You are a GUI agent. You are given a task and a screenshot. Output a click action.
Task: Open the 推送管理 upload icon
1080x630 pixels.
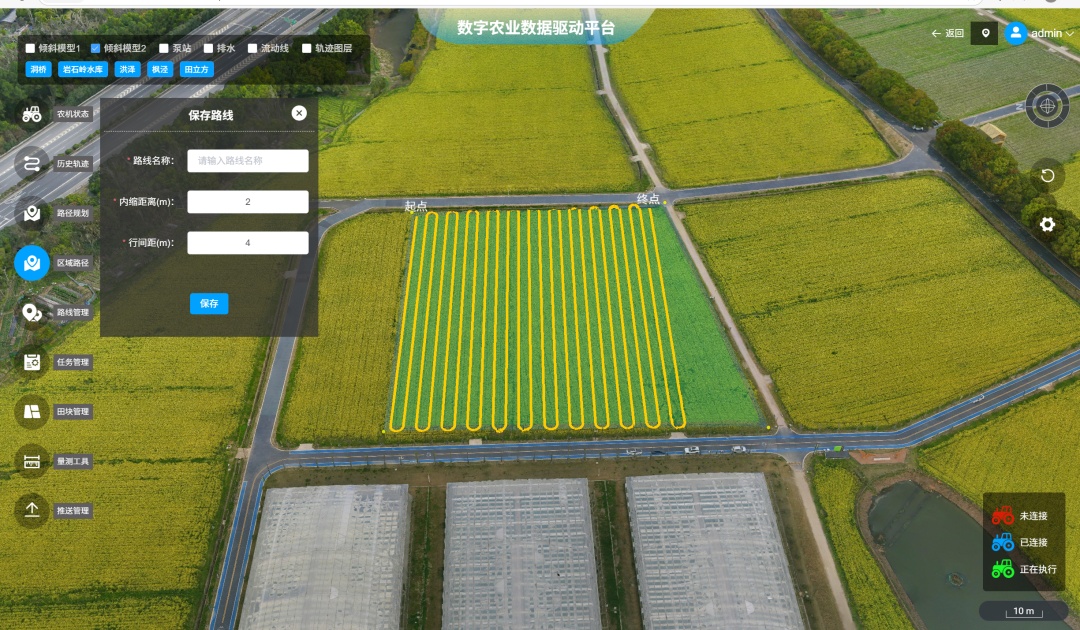pos(32,510)
